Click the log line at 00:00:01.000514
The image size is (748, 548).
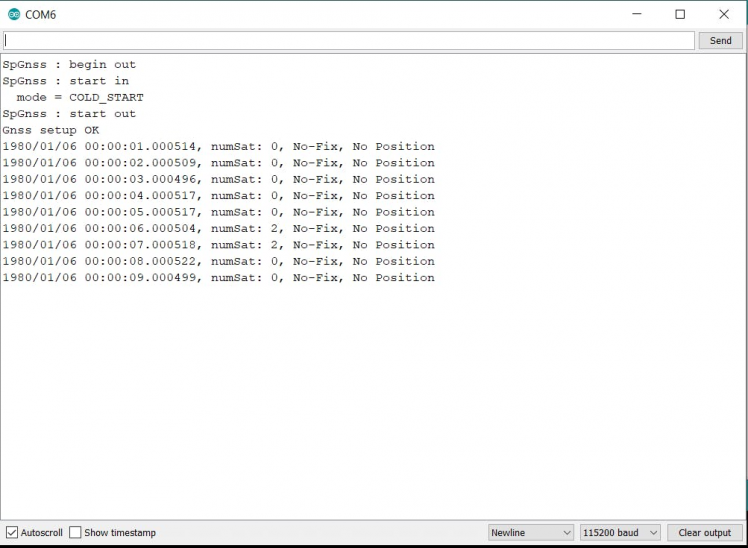point(218,146)
